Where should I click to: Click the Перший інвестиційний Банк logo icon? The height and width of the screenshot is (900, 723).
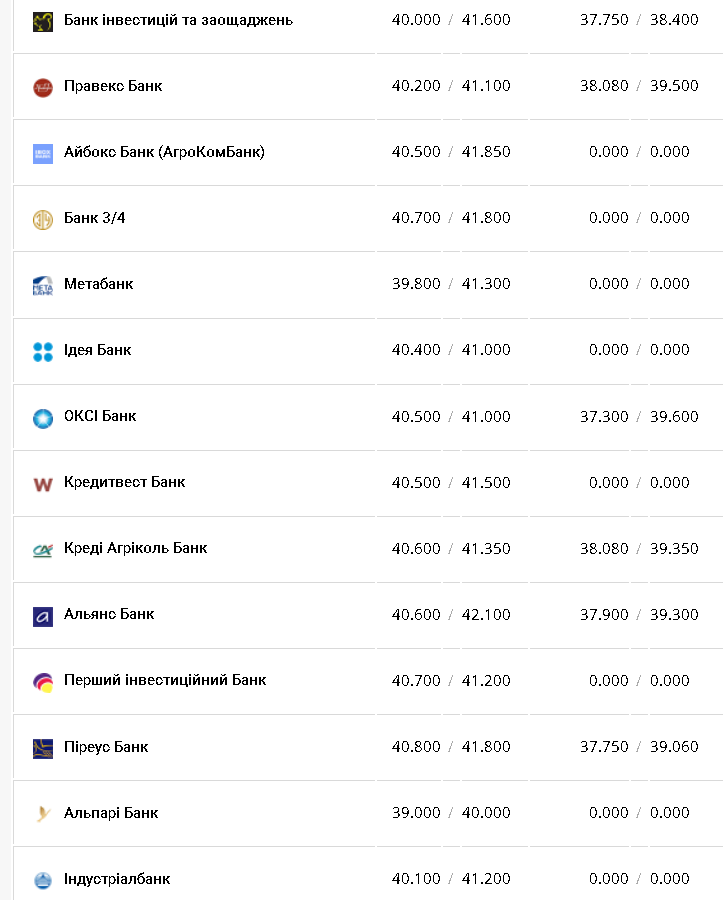click(x=42, y=681)
